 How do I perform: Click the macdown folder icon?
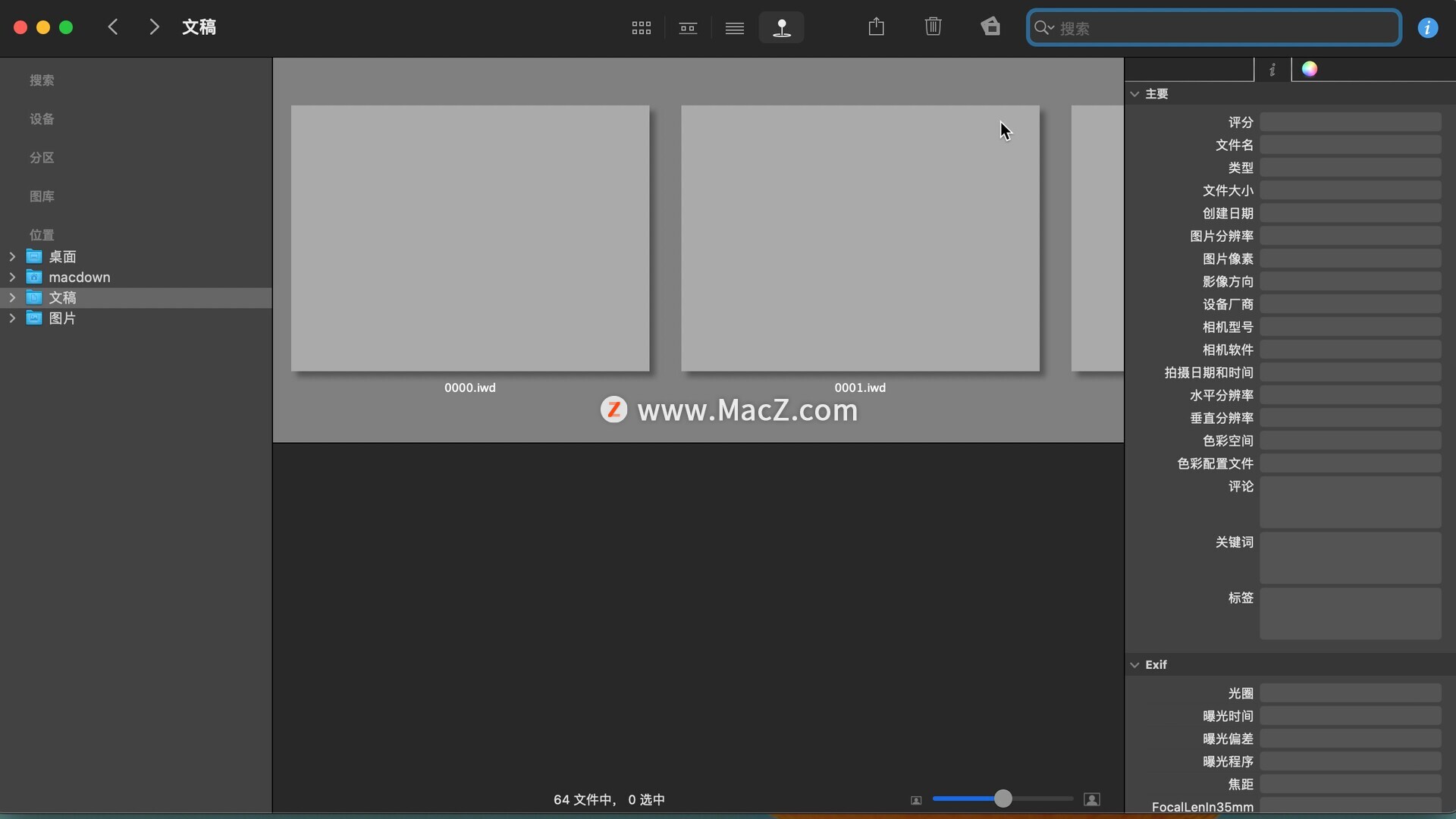click(34, 277)
